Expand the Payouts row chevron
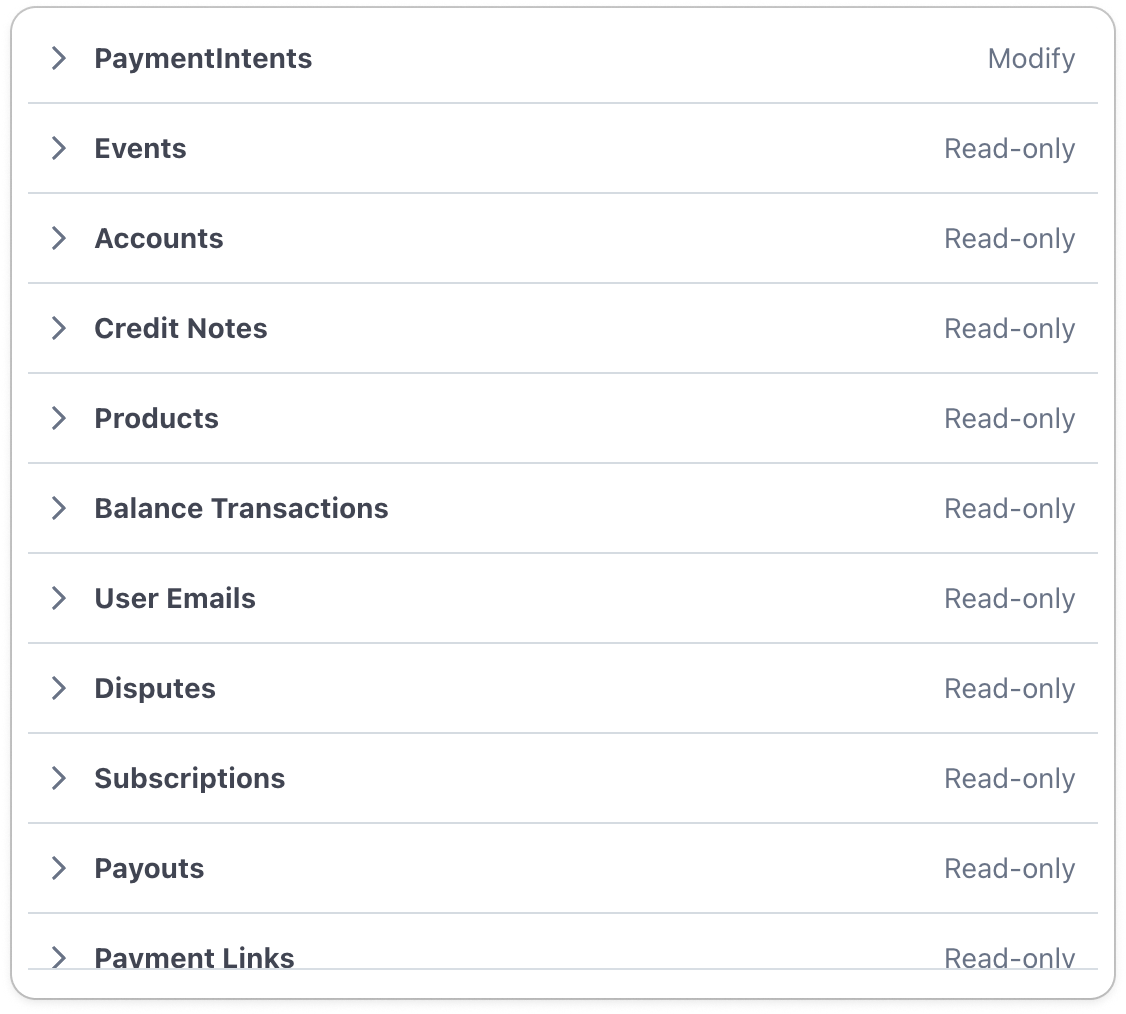 pos(59,868)
